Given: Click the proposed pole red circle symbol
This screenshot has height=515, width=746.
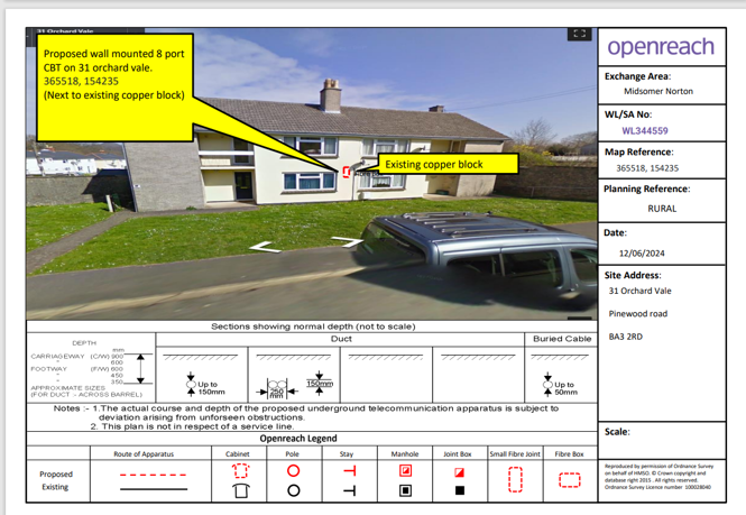Looking at the screenshot, I should [294, 471].
